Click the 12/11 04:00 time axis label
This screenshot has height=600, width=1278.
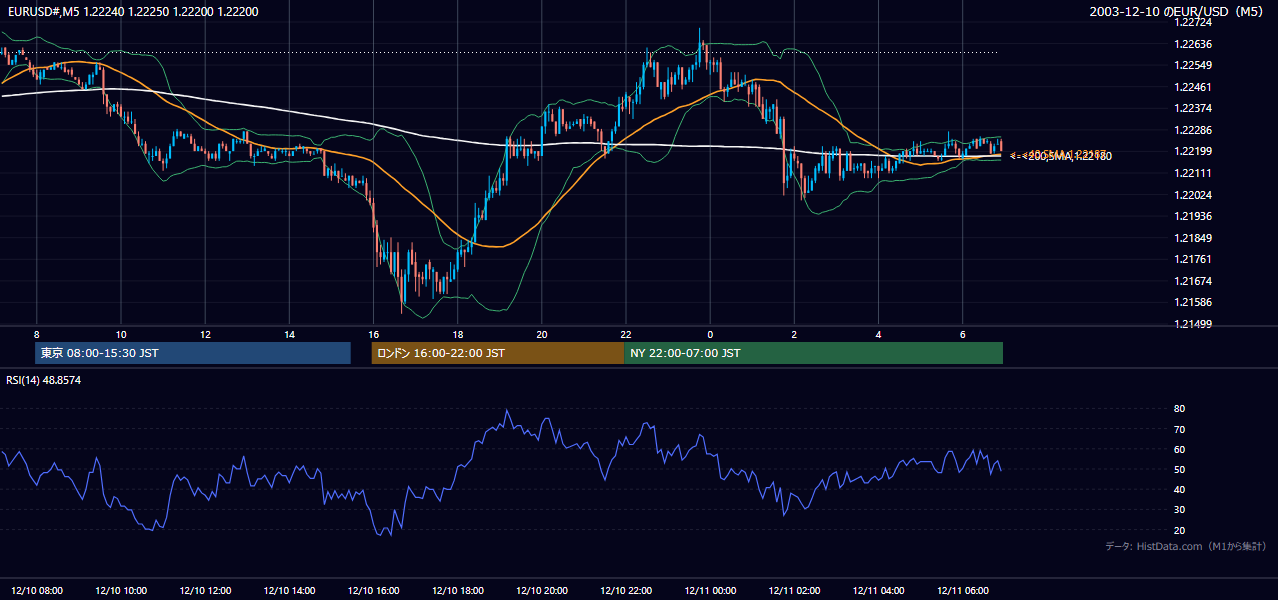pyautogui.click(x=878, y=591)
